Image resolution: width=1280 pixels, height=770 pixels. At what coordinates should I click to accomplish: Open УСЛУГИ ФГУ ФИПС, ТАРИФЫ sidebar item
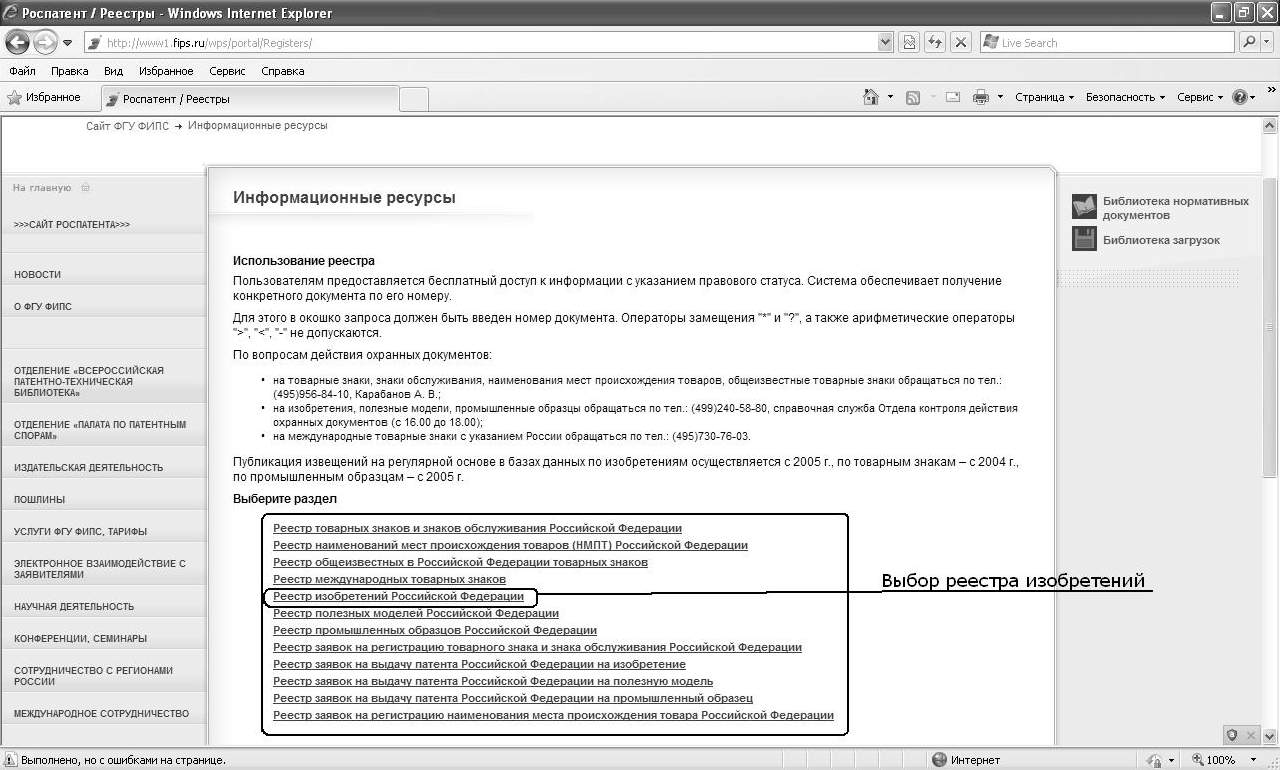(80, 532)
